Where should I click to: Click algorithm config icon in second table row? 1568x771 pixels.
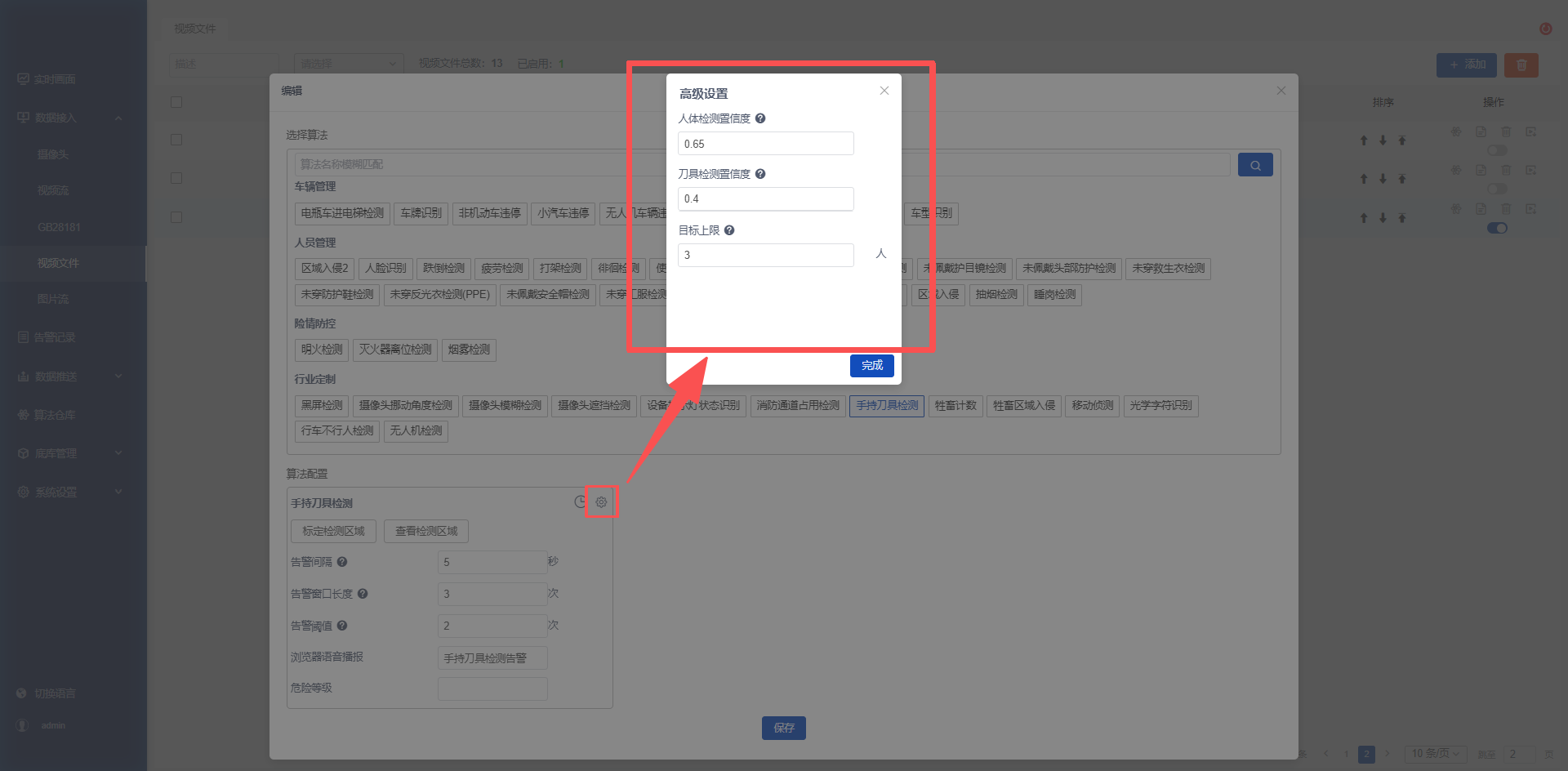coord(1456,170)
